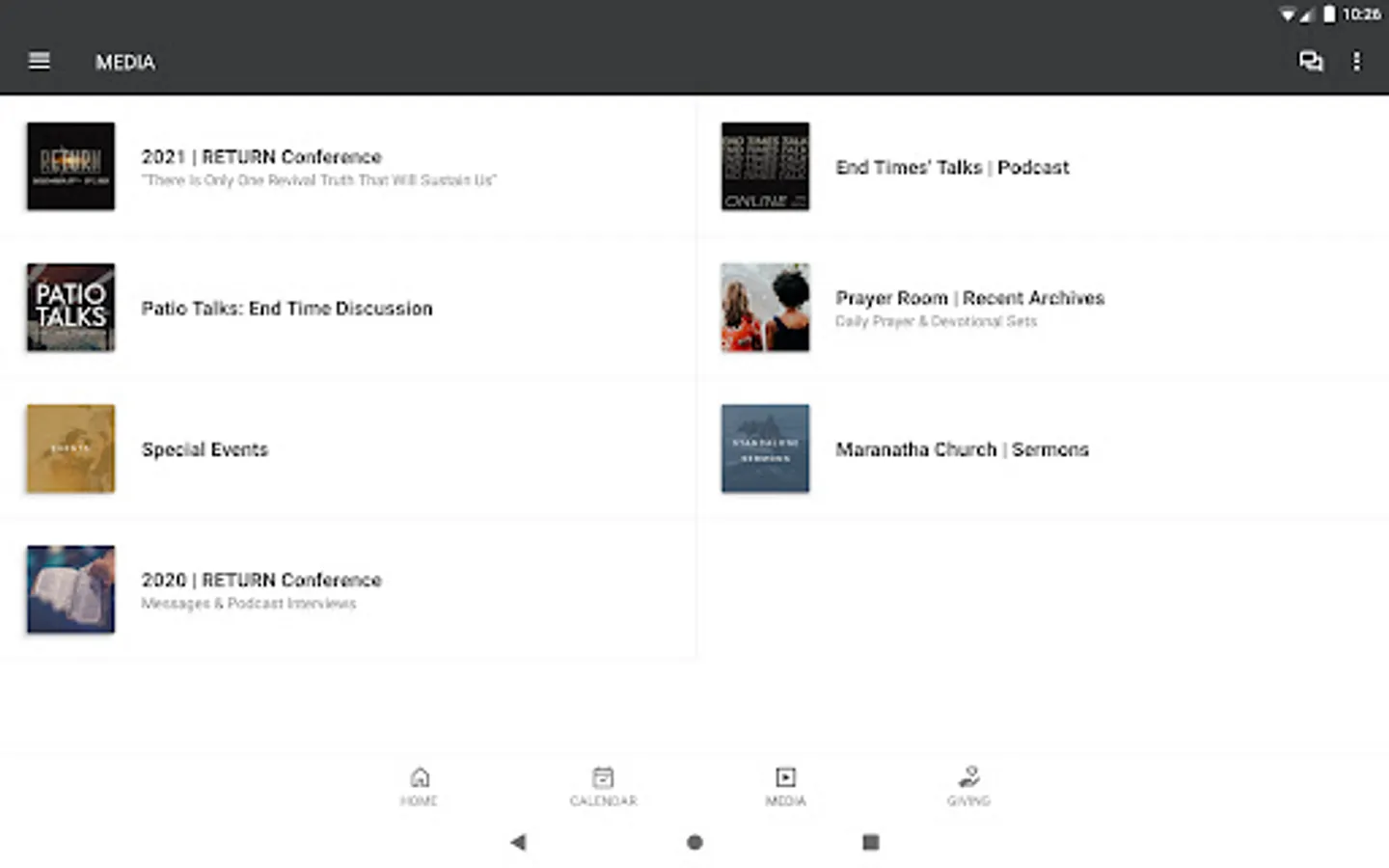Open the Prayer Room thumbnail photo
This screenshot has width=1389, height=868.
tap(765, 308)
